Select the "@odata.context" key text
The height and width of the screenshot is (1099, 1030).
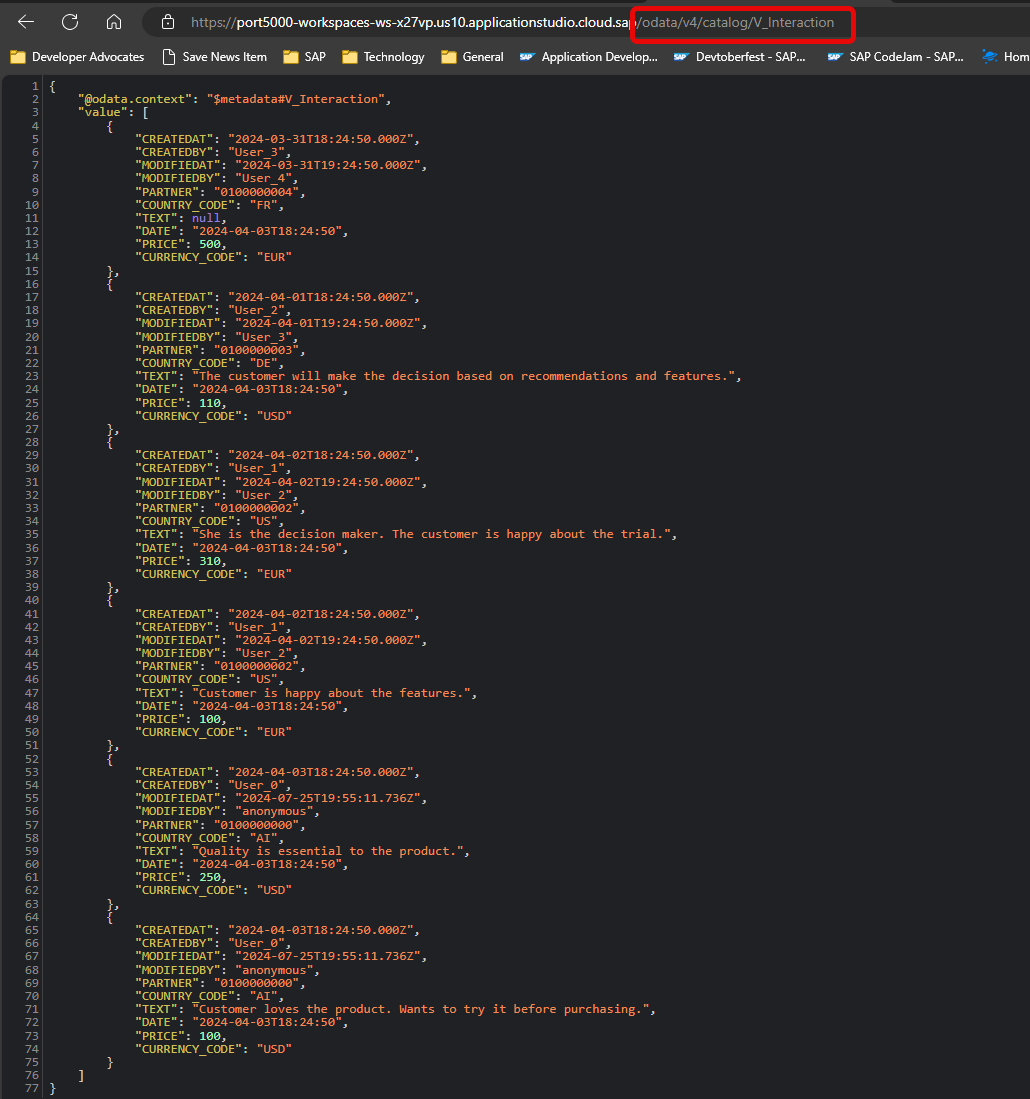coord(135,99)
